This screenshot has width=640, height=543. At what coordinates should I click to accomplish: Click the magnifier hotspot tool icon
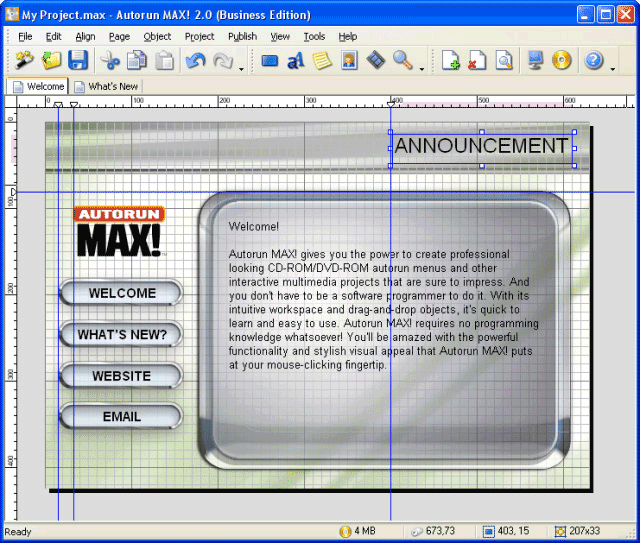click(402, 60)
